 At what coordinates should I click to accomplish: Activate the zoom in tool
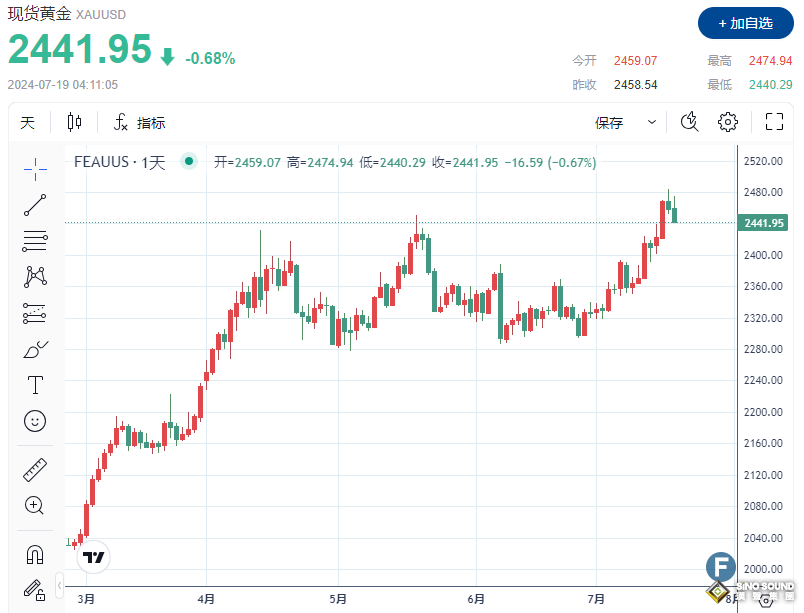pos(35,505)
